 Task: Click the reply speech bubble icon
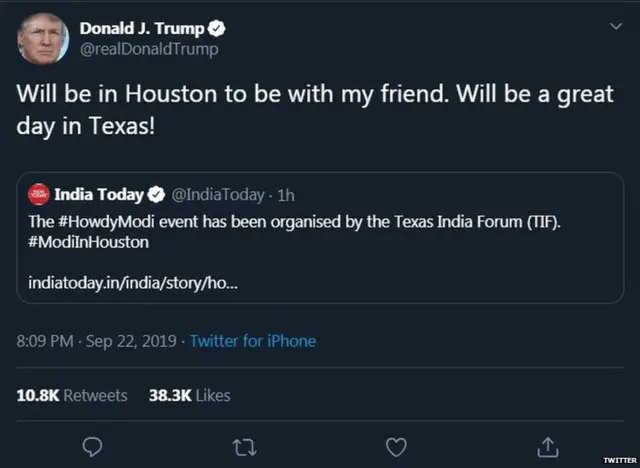[x=92, y=444]
